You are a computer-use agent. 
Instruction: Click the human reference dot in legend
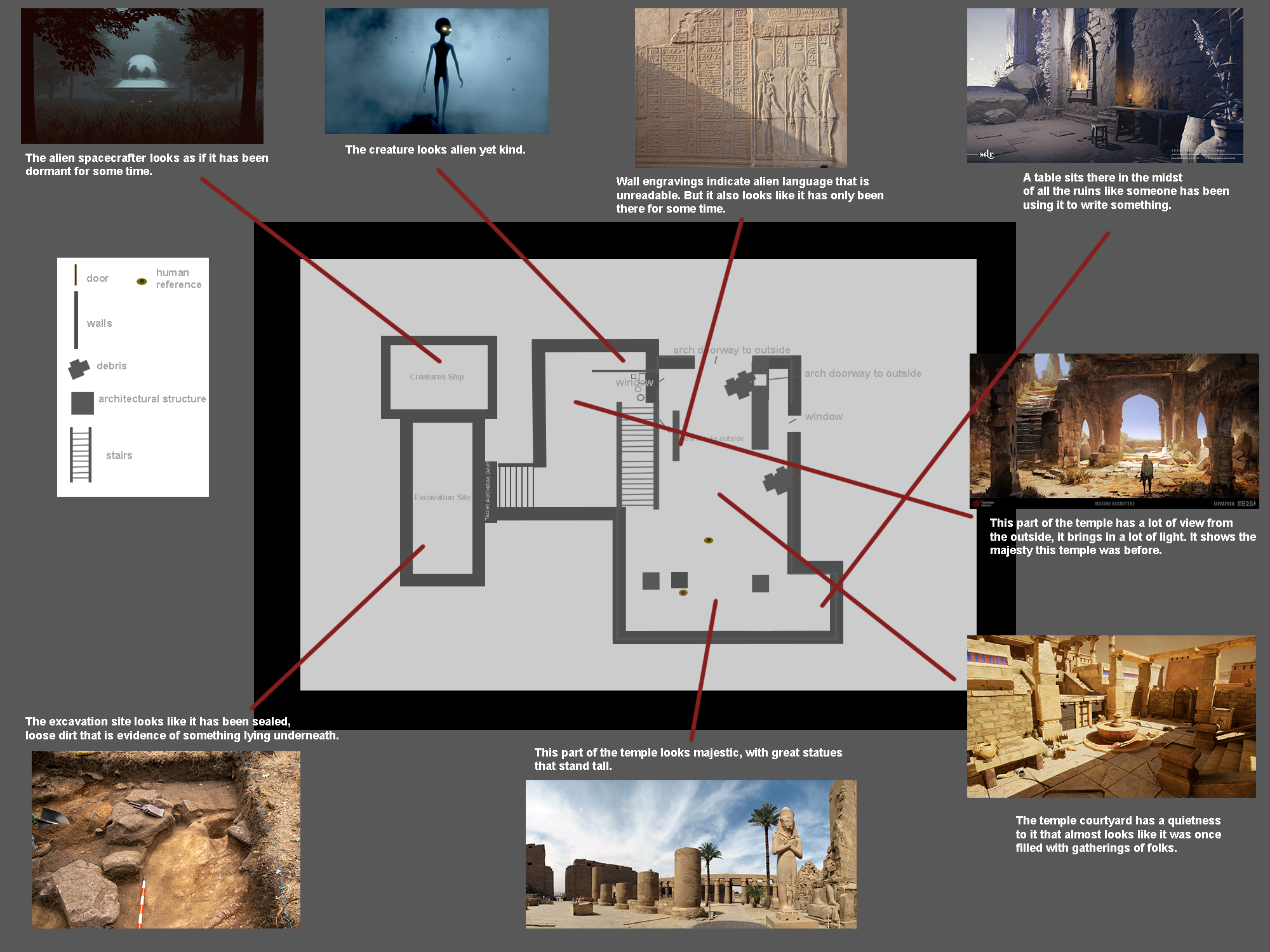(142, 281)
